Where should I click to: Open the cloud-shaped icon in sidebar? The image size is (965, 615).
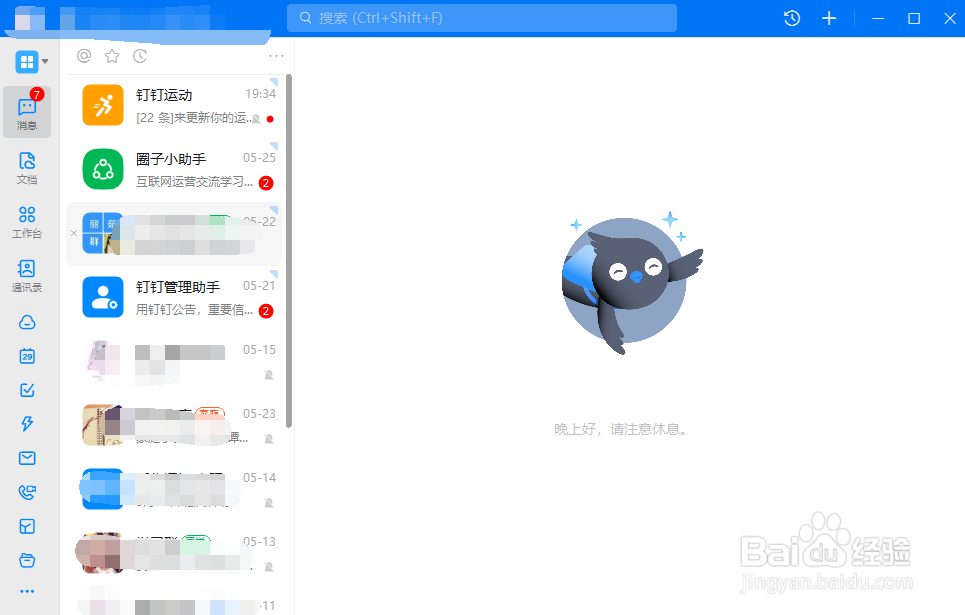click(27, 322)
